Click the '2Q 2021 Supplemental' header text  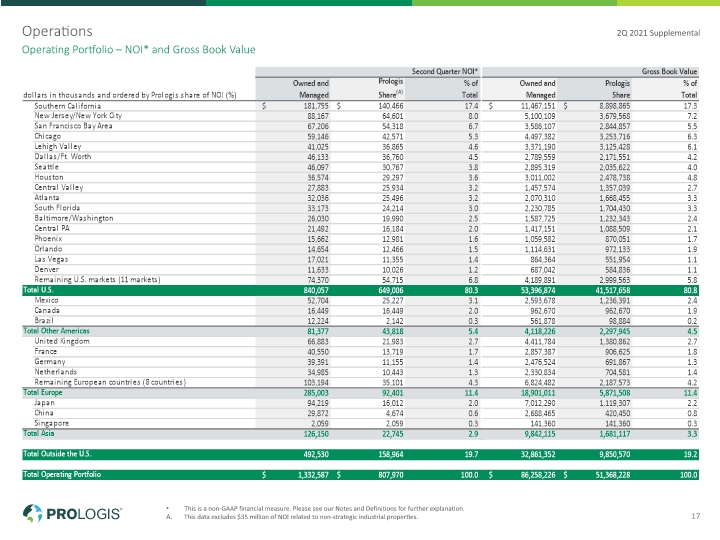[658, 33]
